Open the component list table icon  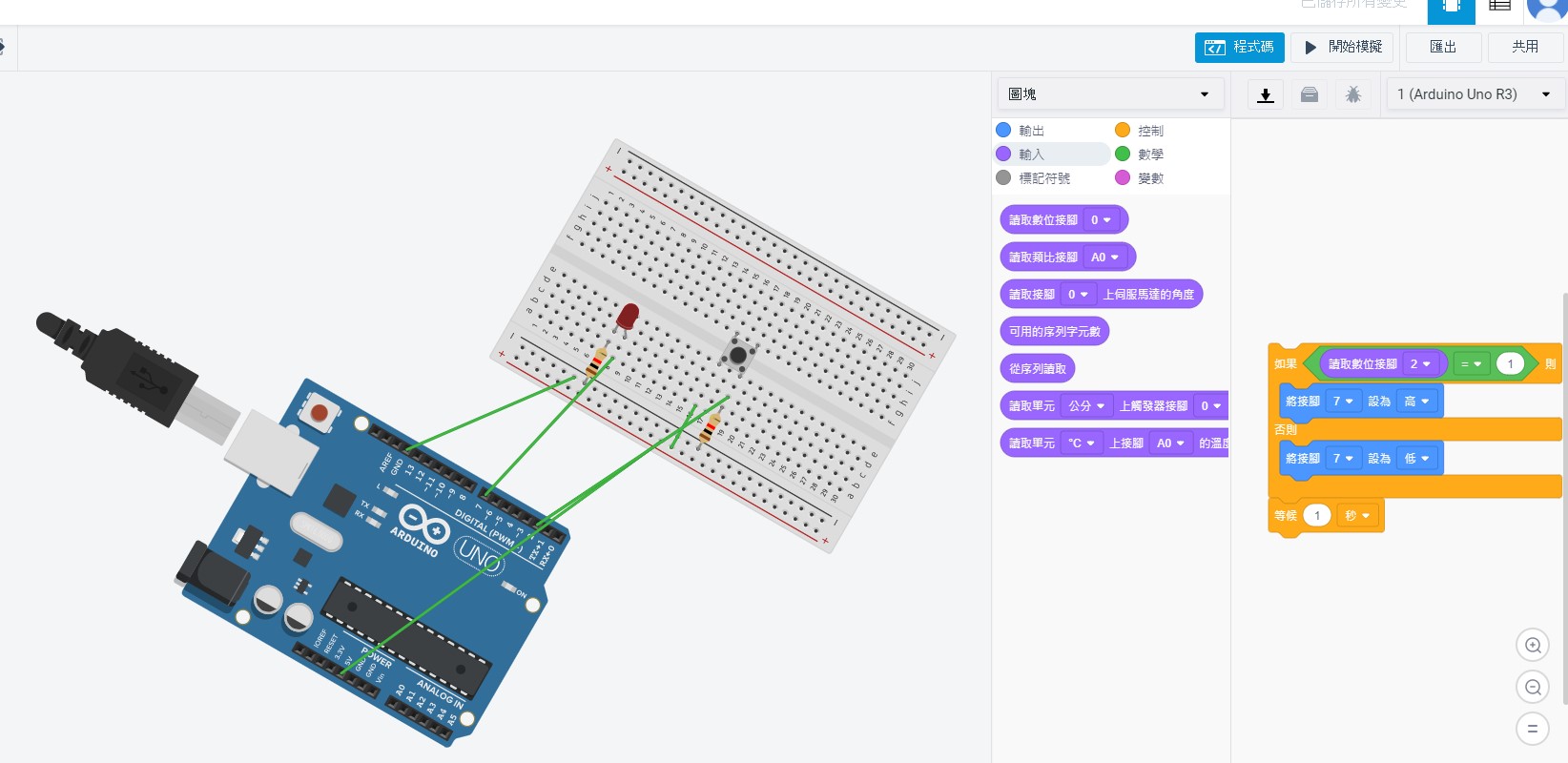[1500, 6]
